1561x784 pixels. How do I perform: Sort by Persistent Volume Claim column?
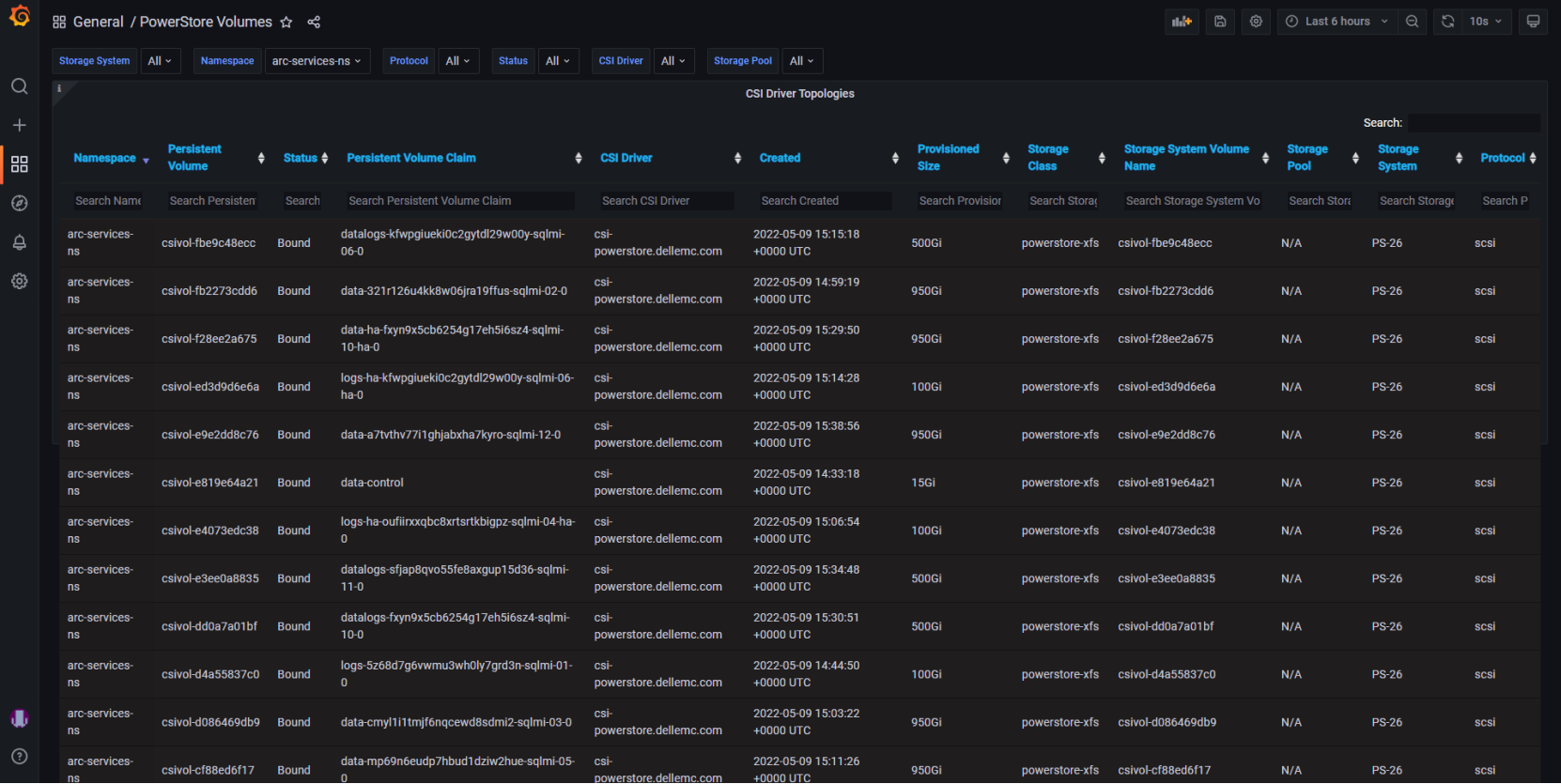click(x=411, y=158)
